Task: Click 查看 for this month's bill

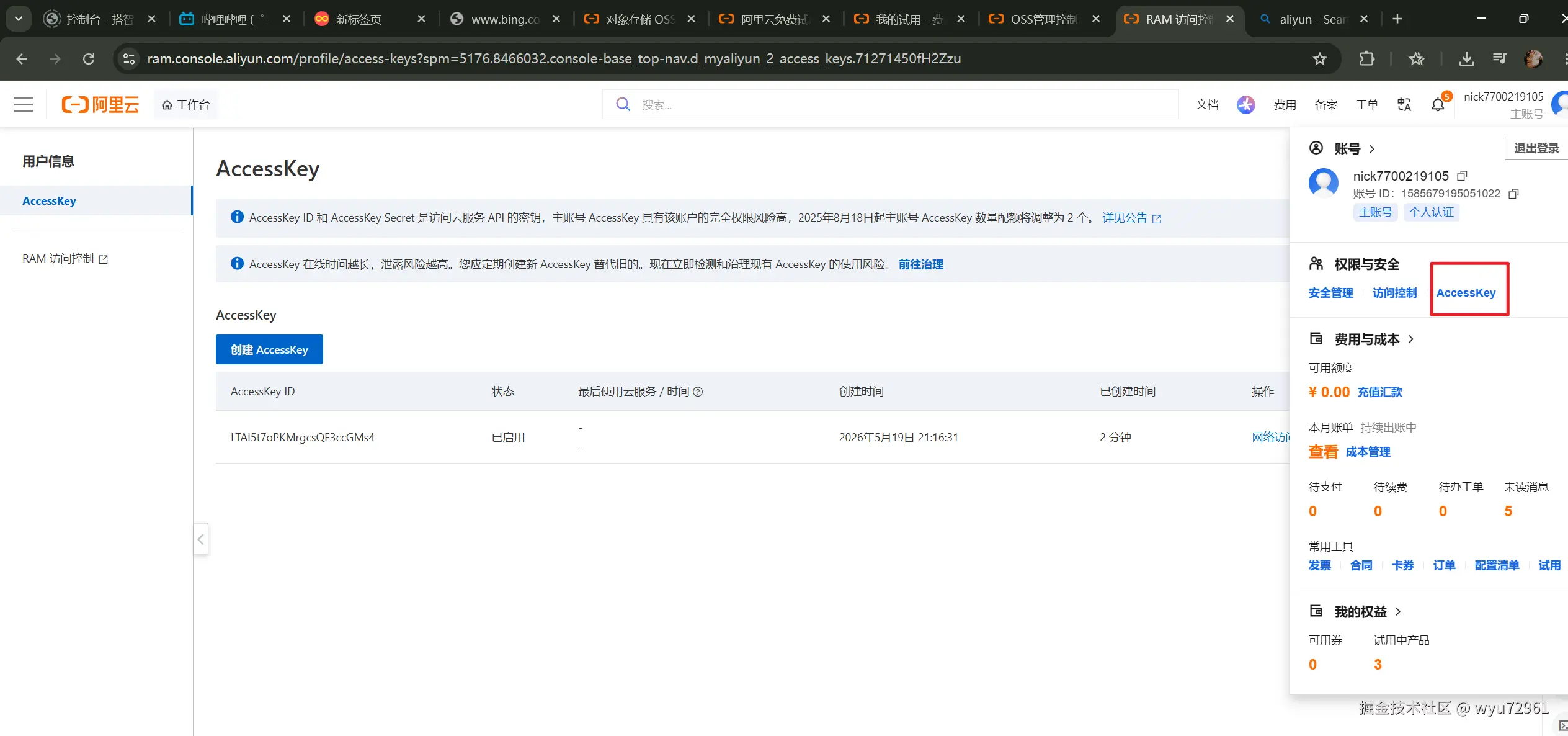Action: [x=1323, y=452]
